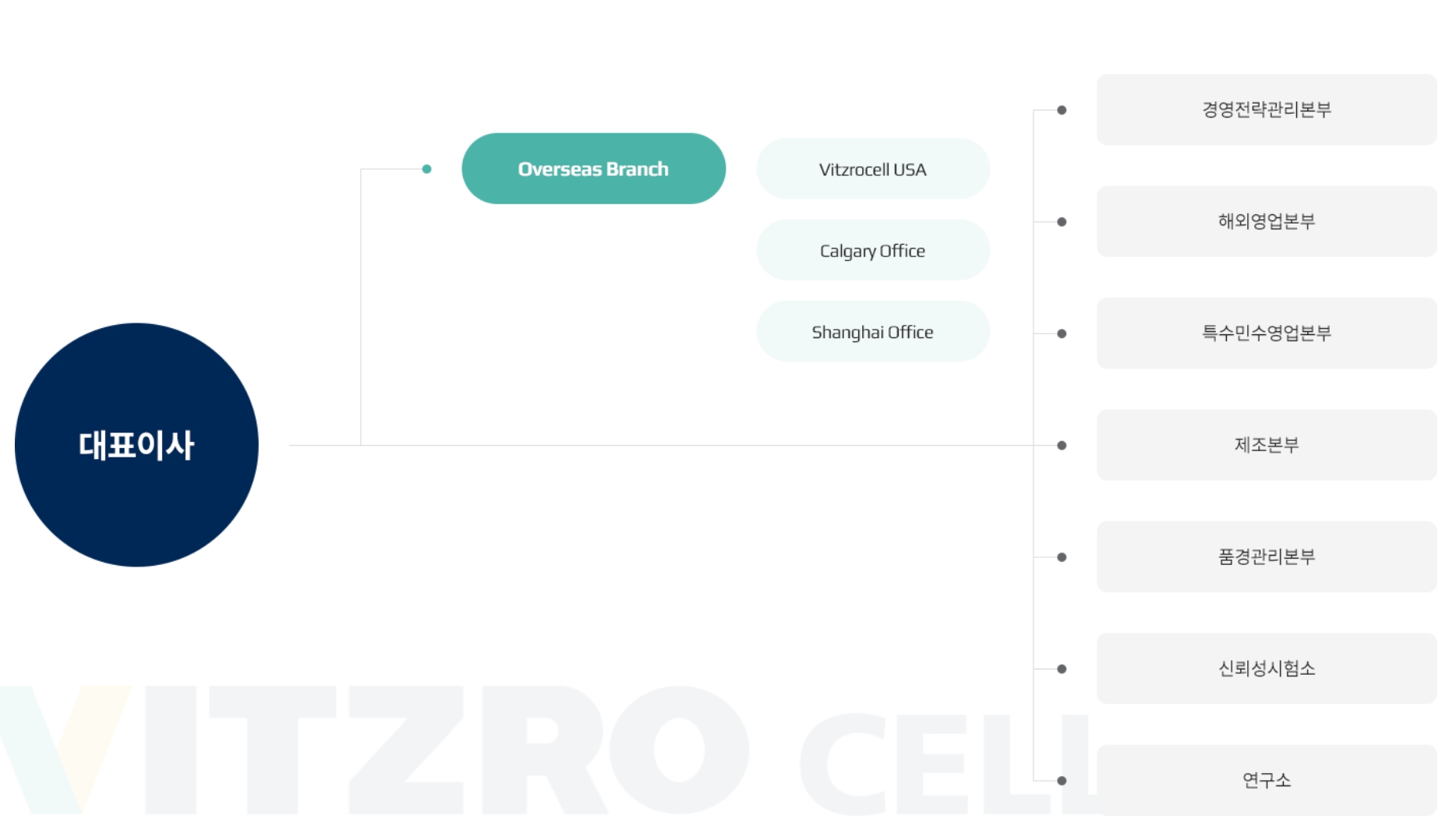Open the Vitzrocell USA entry
This screenshot has height=826, width=1456.
873,169
